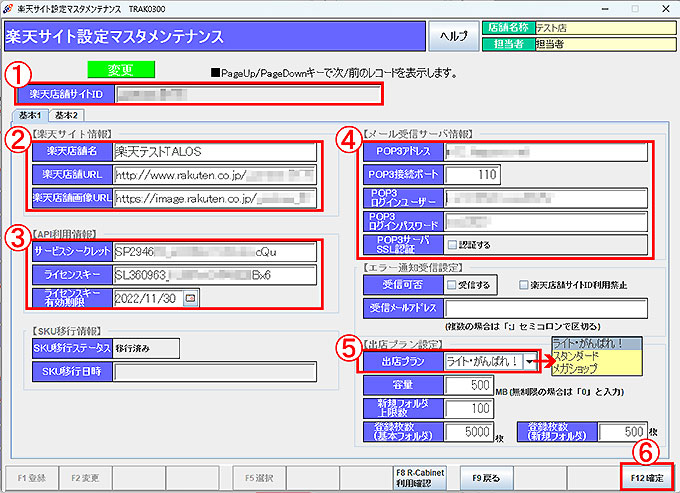This screenshot has width=680, height=493.
Task: Click the F5 選択 button
Action: (x=259, y=478)
